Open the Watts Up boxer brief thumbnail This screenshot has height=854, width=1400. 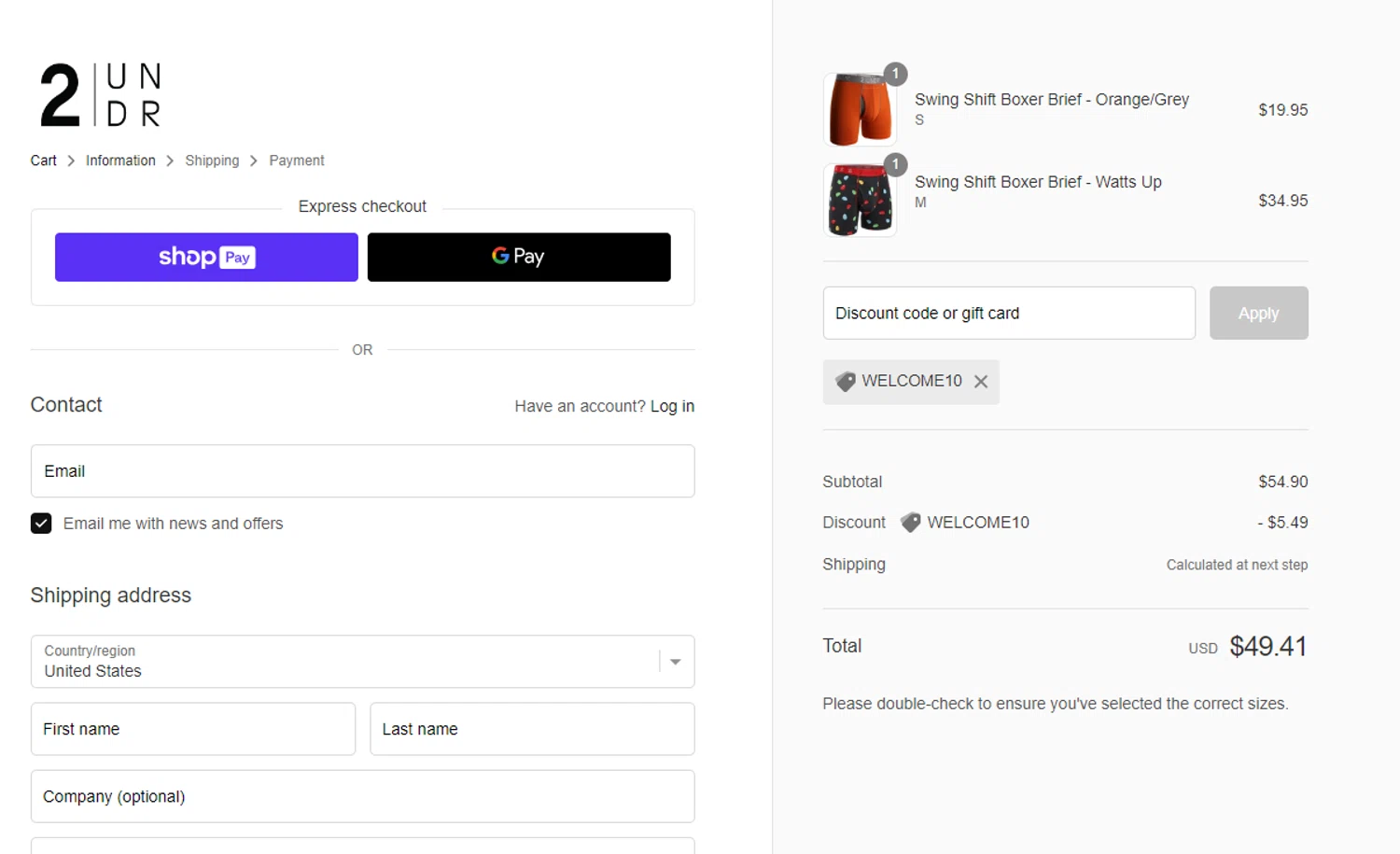pos(860,200)
